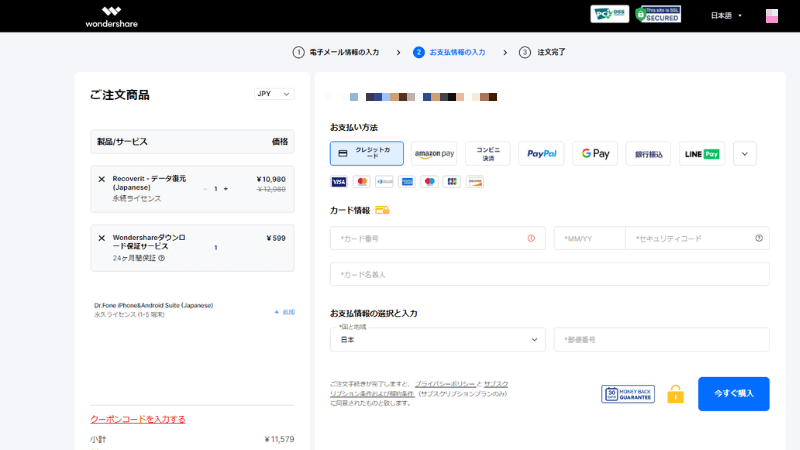Click the Discover card icon
Screen dimensions: 800x450
[x=475, y=182]
